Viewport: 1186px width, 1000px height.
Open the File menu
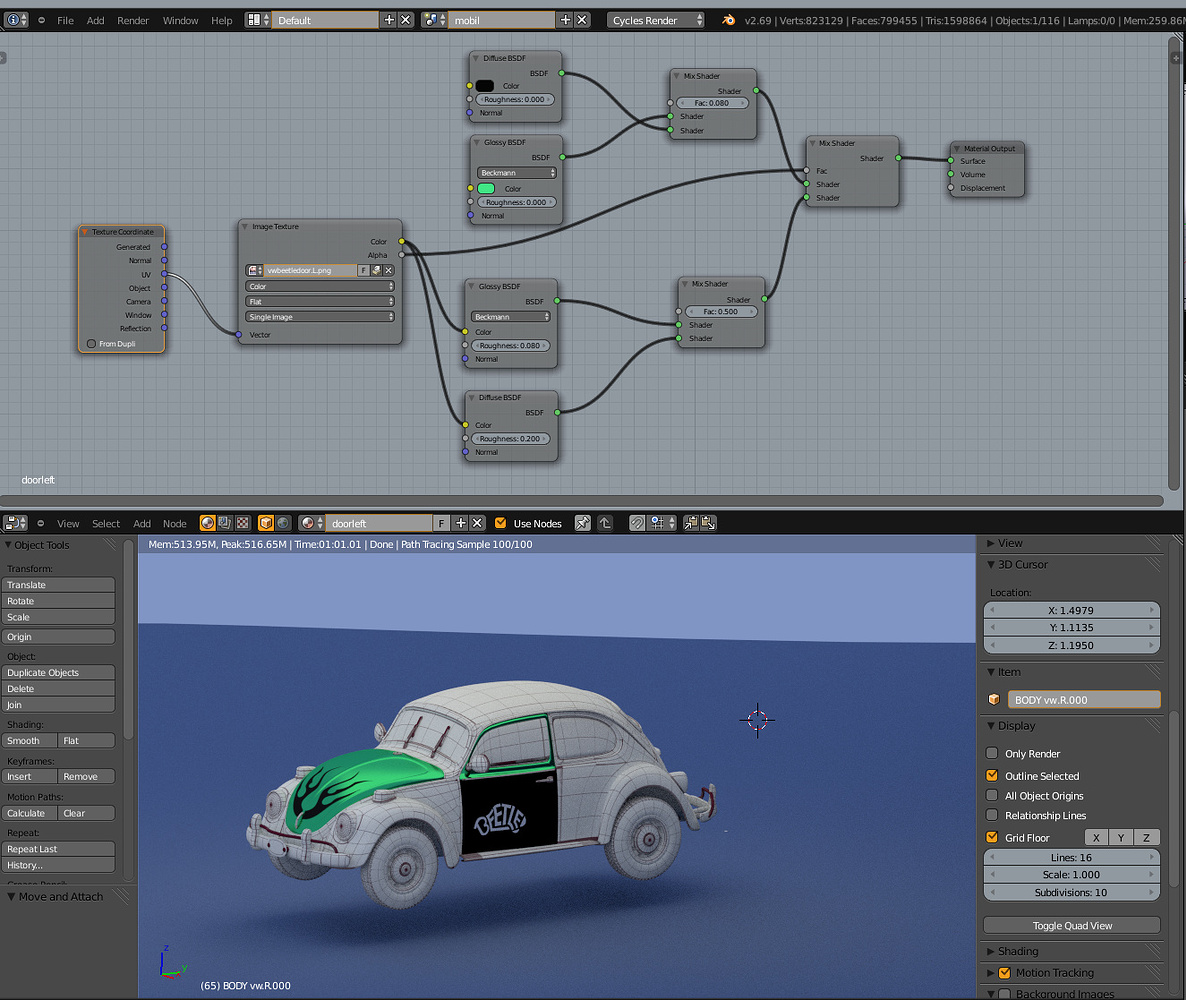tap(66, 20)
